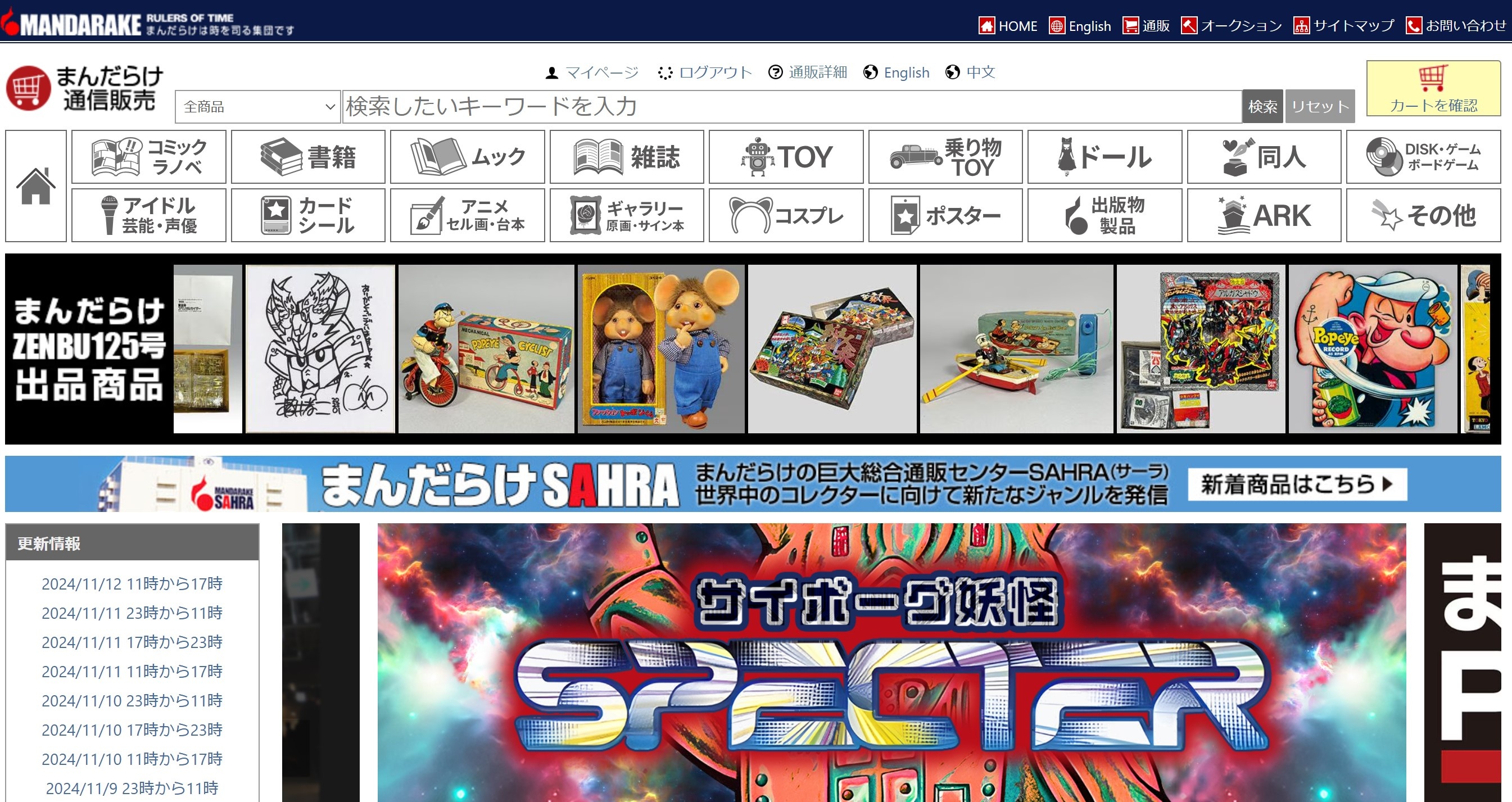Open update 2024/11/12 11時から17時

pos(132,584)
